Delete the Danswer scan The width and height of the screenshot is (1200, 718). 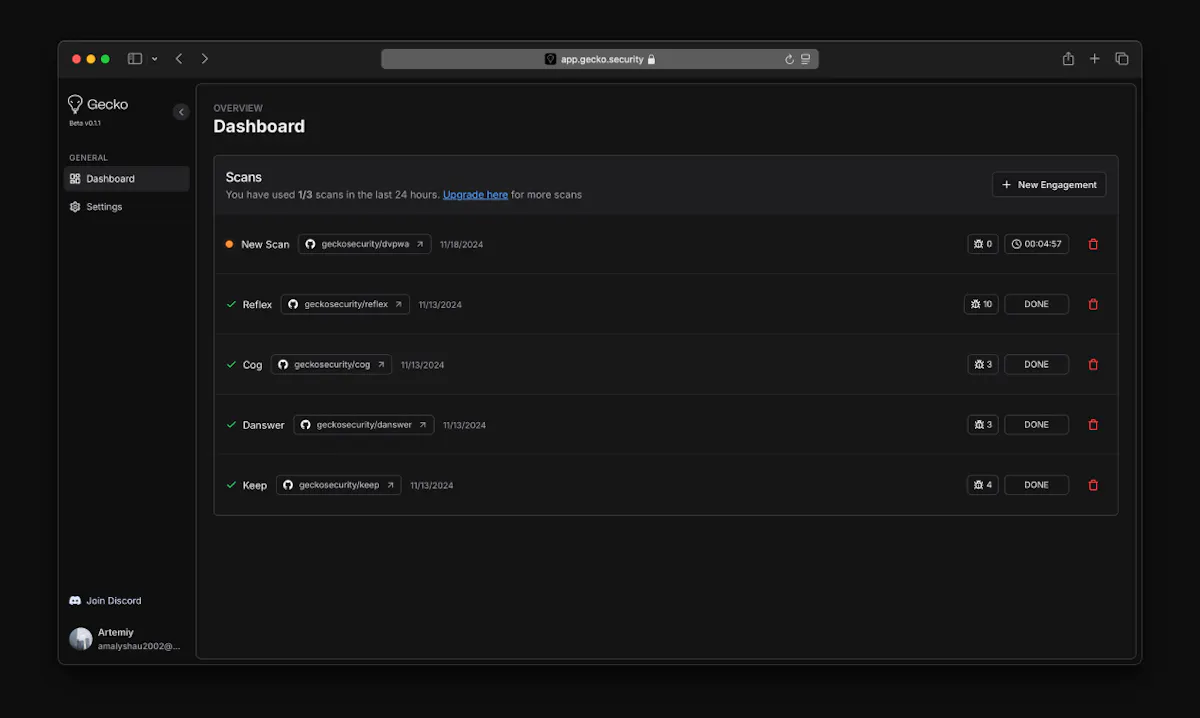pyautogui.click(x=1093, y=424)
